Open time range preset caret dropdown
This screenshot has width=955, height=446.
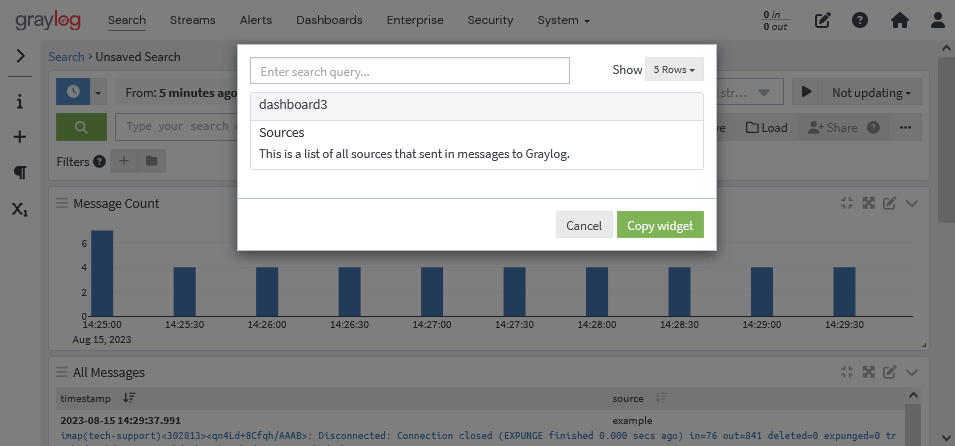coord(99,93)
